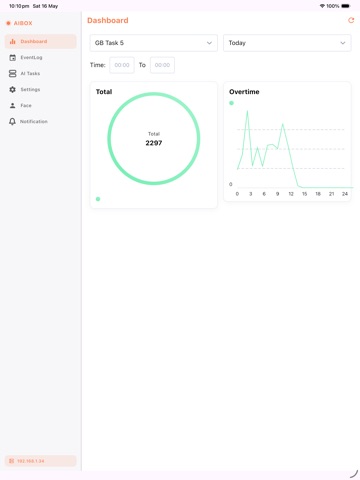Click the network icon beside IP address

tap(11, 461)
